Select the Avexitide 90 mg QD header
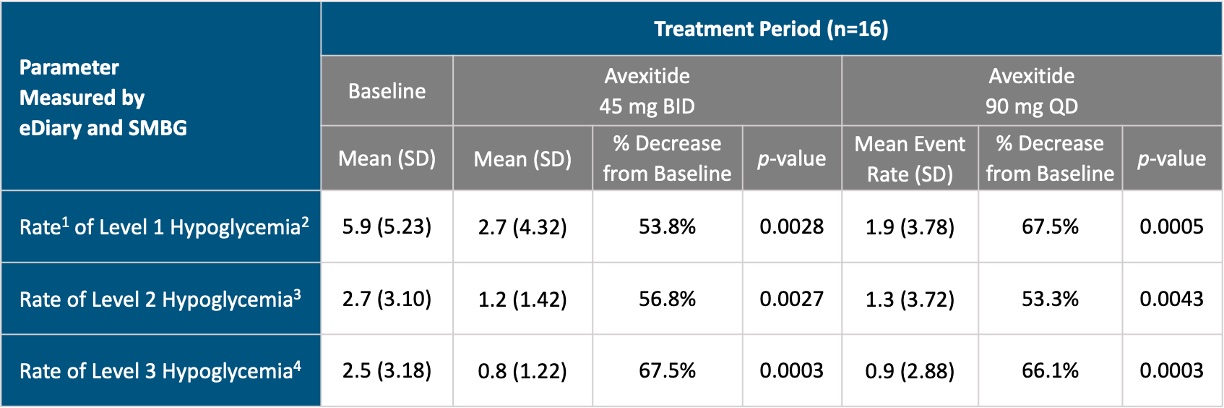 click(x=1032, y=91)
